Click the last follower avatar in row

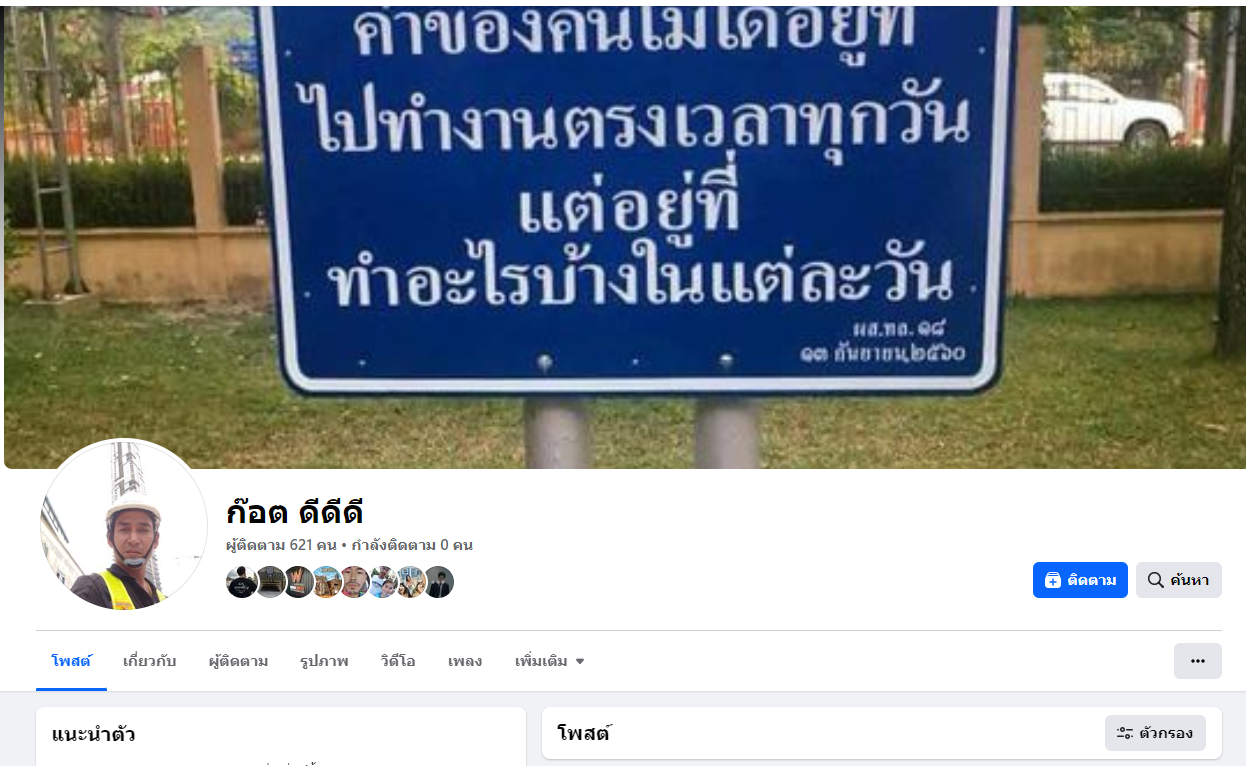(x=438, y=582)
